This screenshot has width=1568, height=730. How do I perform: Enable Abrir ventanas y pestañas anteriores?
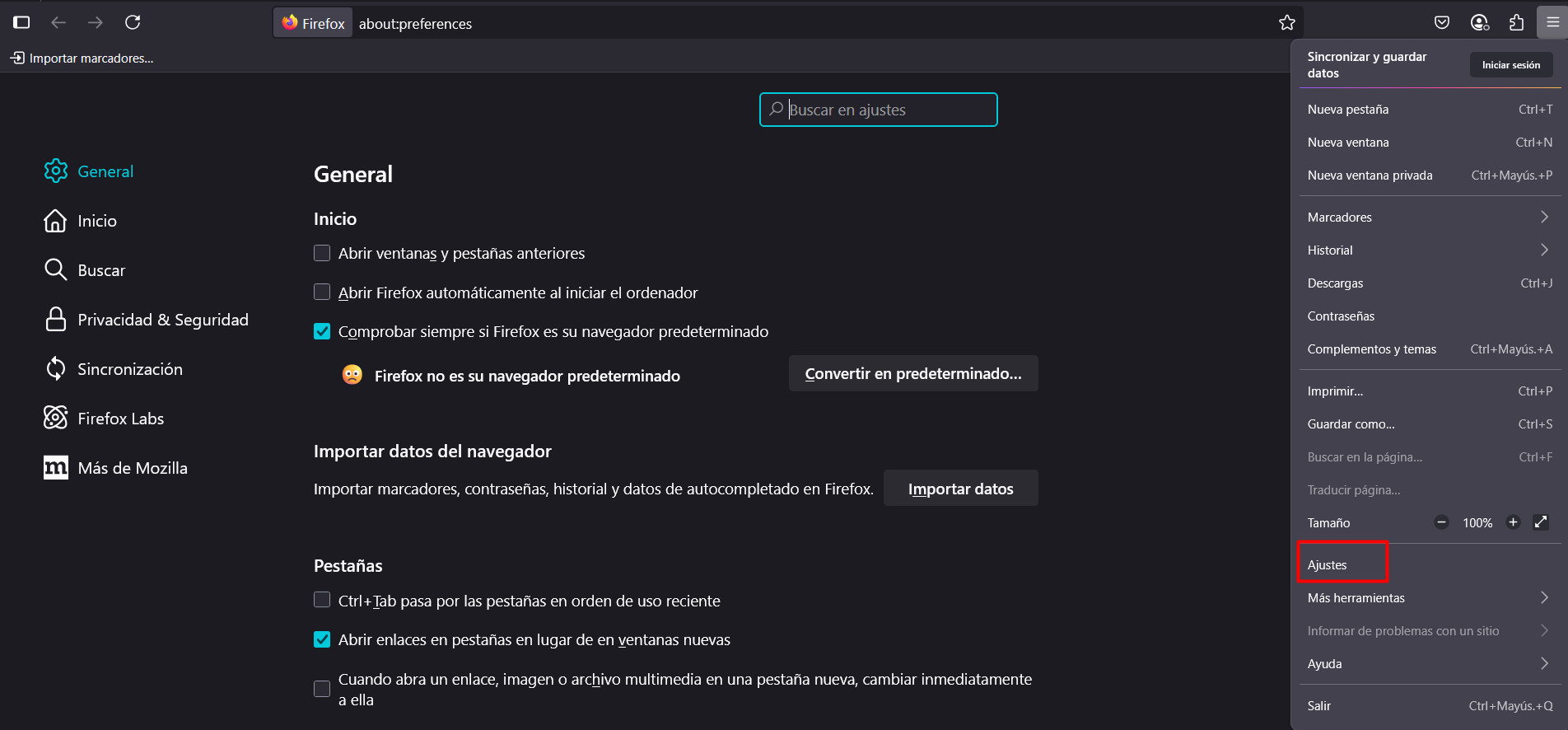(x=322, y=253)
